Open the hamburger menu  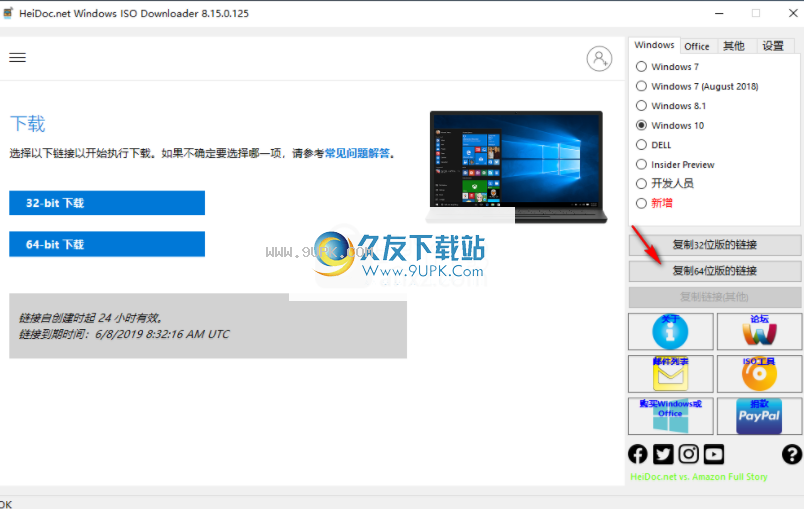[17, 57]
